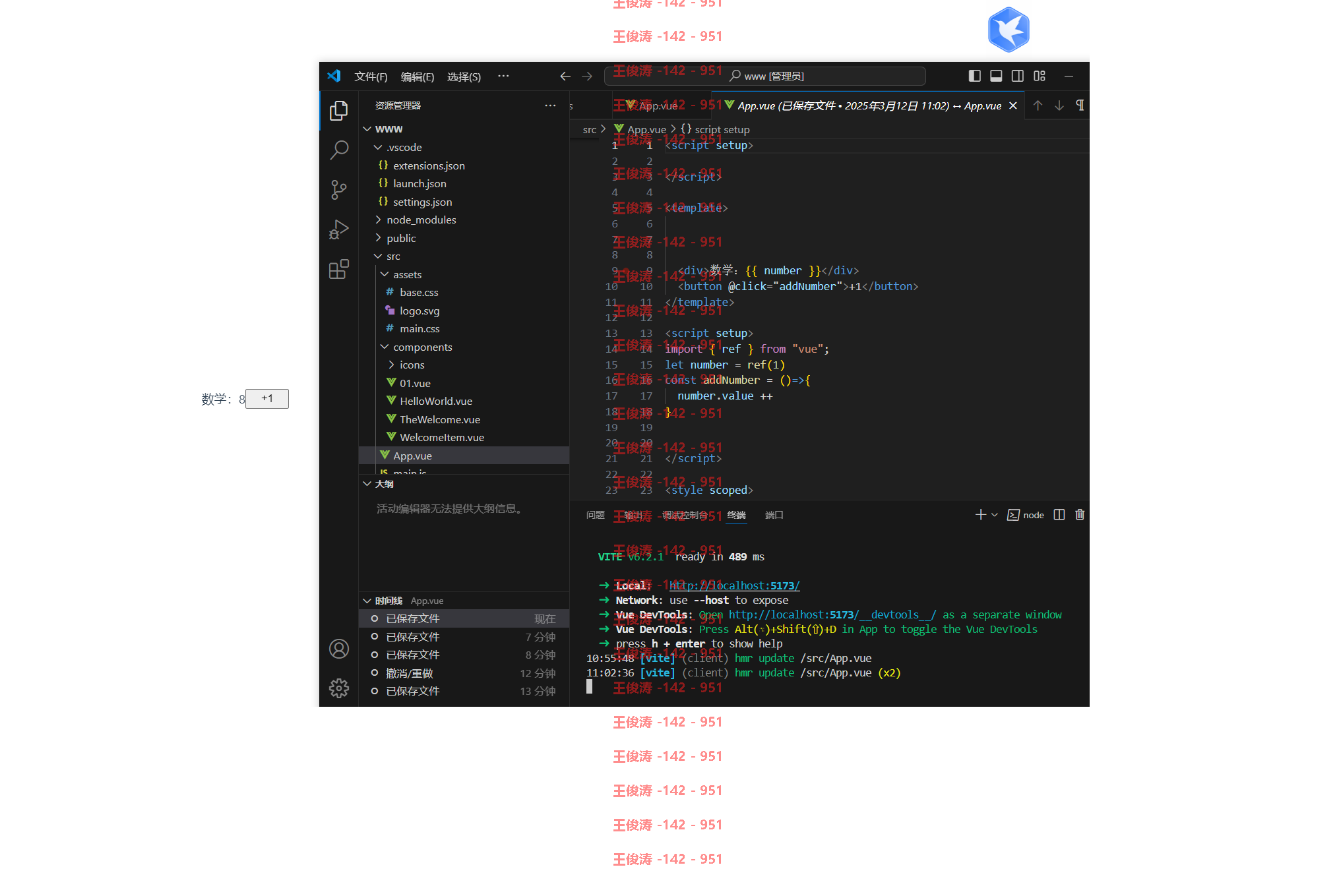Viewport: 1337px width, 896px height.
Task: Open the Accounts icon in activity bar
Action: click(x=339, y=649)
